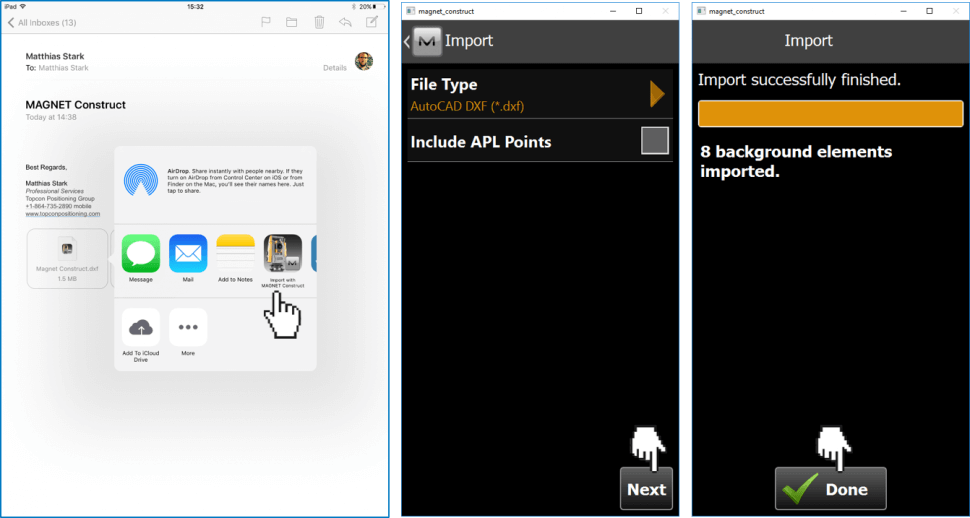Share attachment via Mail app
Image resolution: width=970 pixels, height=518 pixels.
click(x=188, y=254)
